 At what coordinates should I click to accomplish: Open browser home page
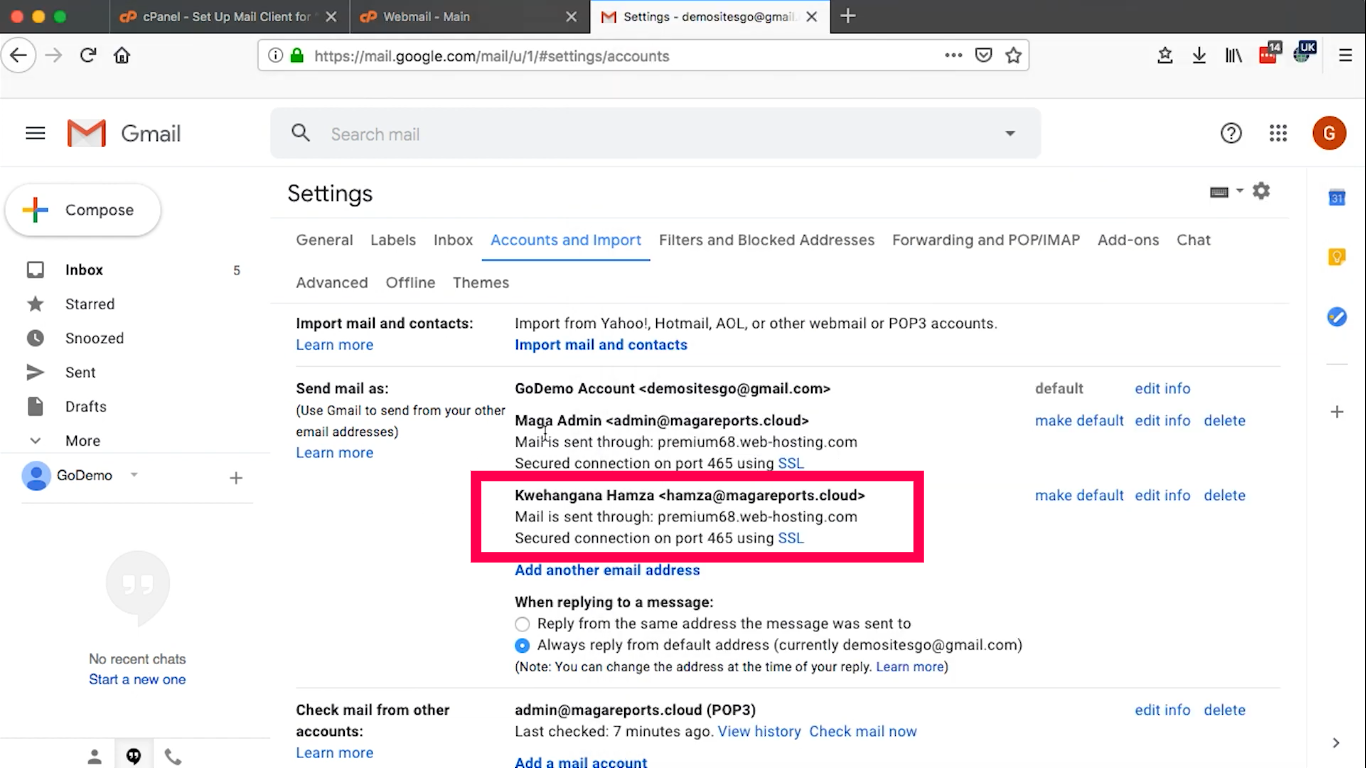click(122, 55)
